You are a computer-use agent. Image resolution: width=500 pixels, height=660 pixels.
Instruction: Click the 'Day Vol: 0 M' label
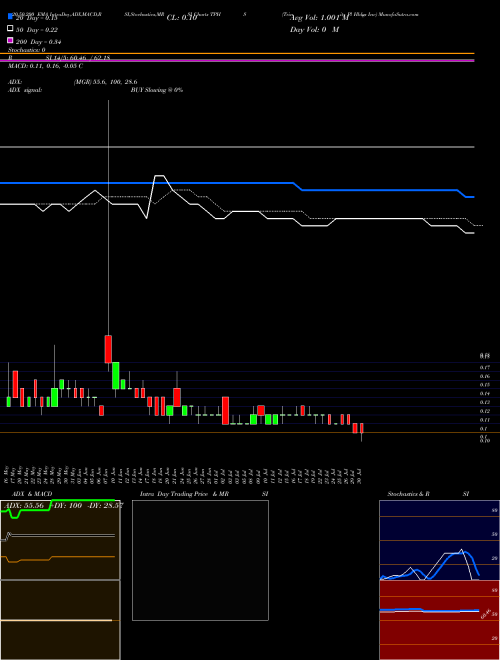point(314,29)
